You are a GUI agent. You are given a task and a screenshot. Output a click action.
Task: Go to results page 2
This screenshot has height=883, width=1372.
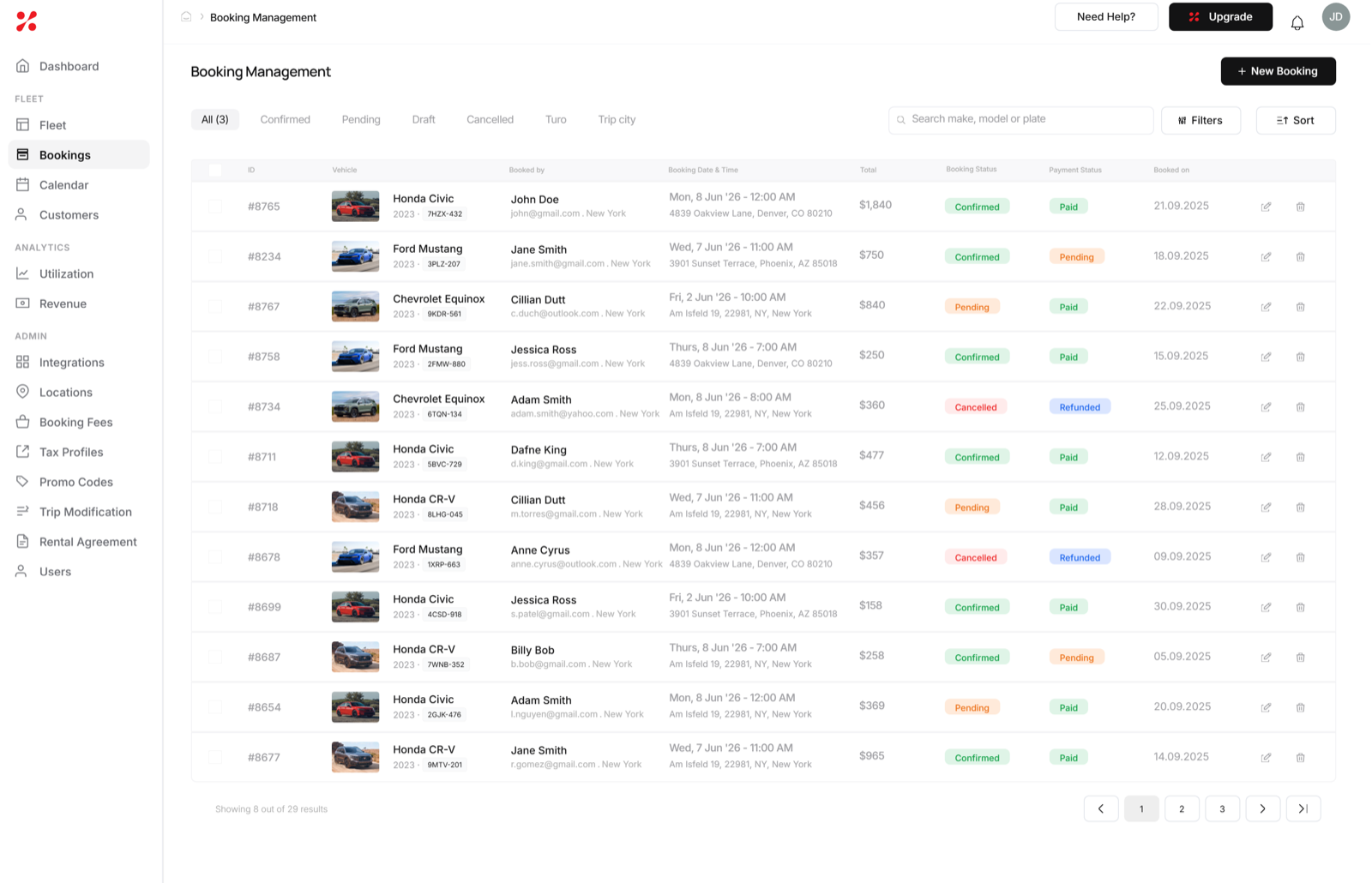tap(1182, 808)
